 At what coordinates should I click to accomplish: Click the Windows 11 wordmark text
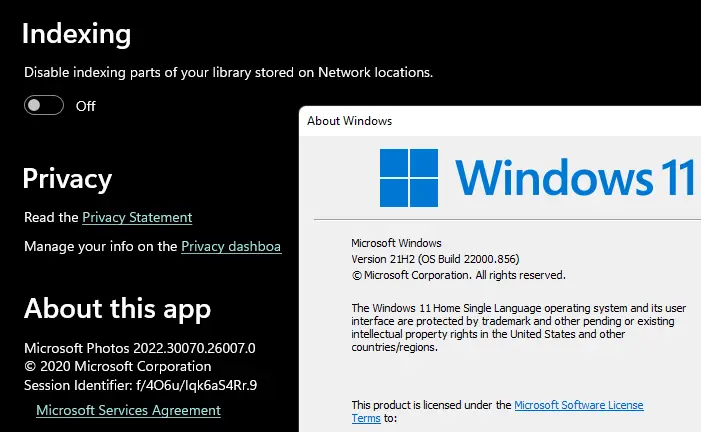(x=575, y=178)
